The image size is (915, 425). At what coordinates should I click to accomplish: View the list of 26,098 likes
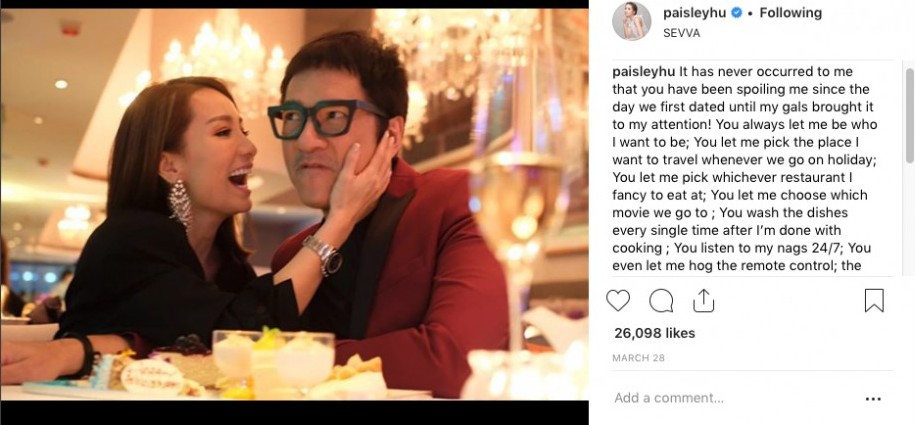654,333
